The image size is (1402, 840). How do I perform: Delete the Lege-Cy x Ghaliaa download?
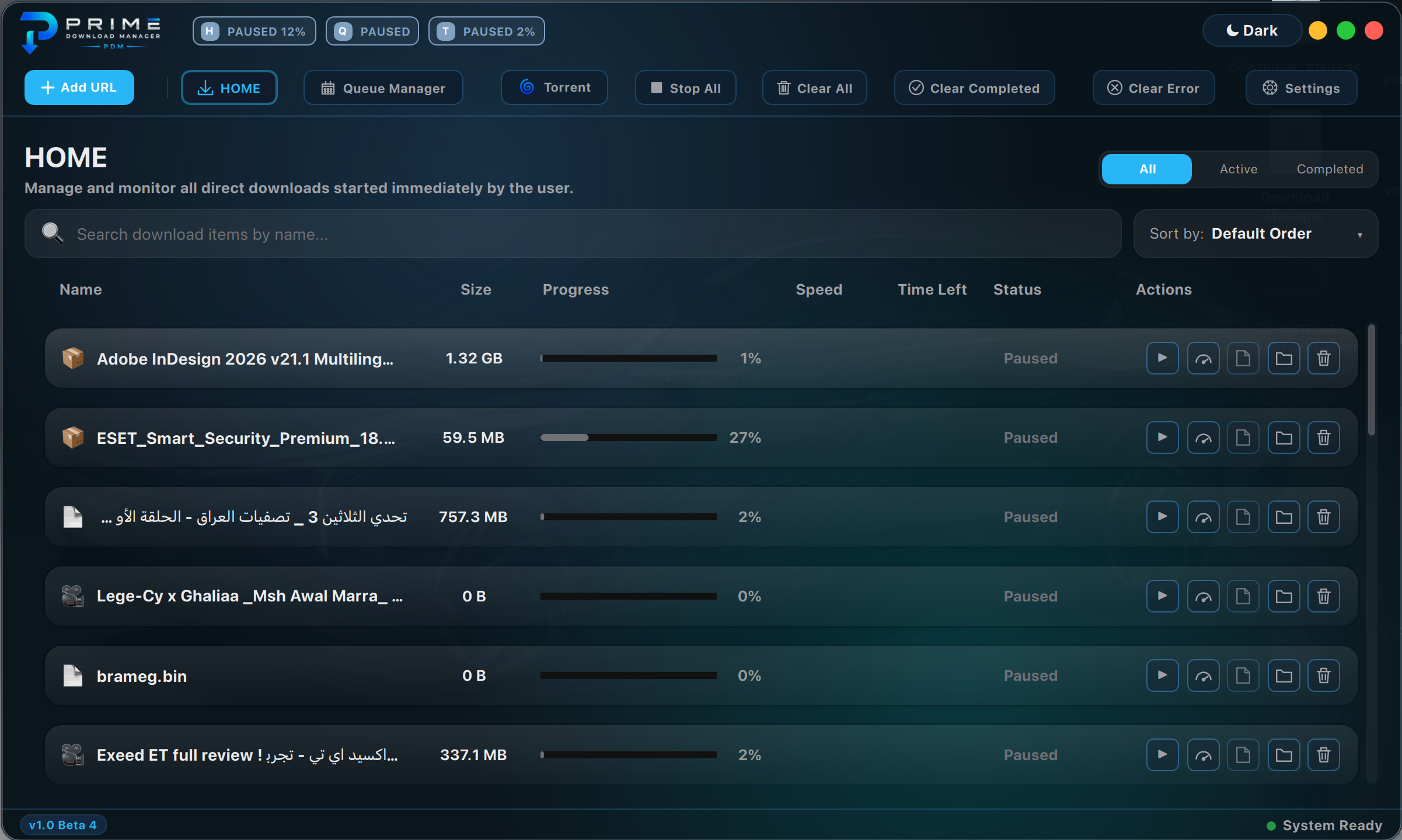pos(1324,596)
